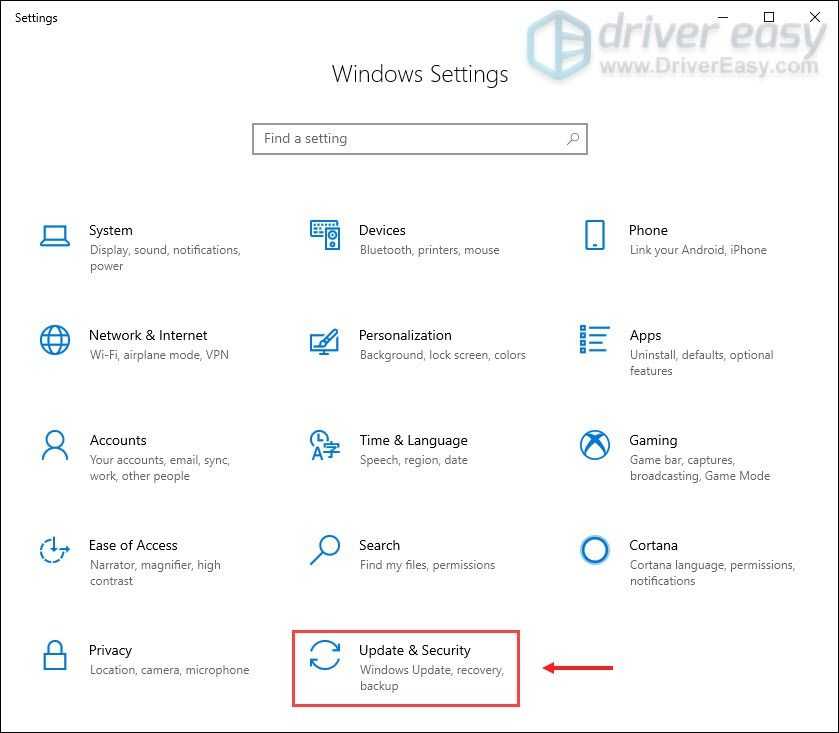Open the Time & Language icon
Image resolution: width=839 pixels, height=733 pixels.
(x=325, y=445)
